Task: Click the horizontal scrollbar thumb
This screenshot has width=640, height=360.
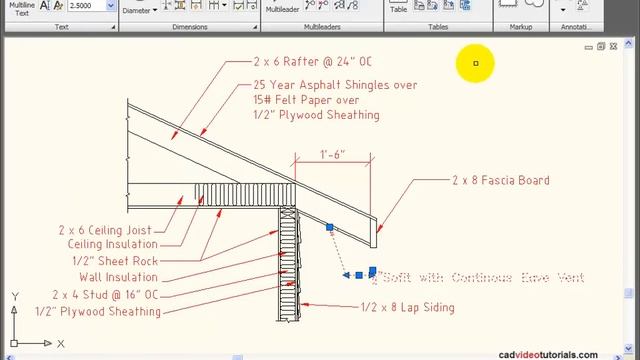Action: click(238, 358)
